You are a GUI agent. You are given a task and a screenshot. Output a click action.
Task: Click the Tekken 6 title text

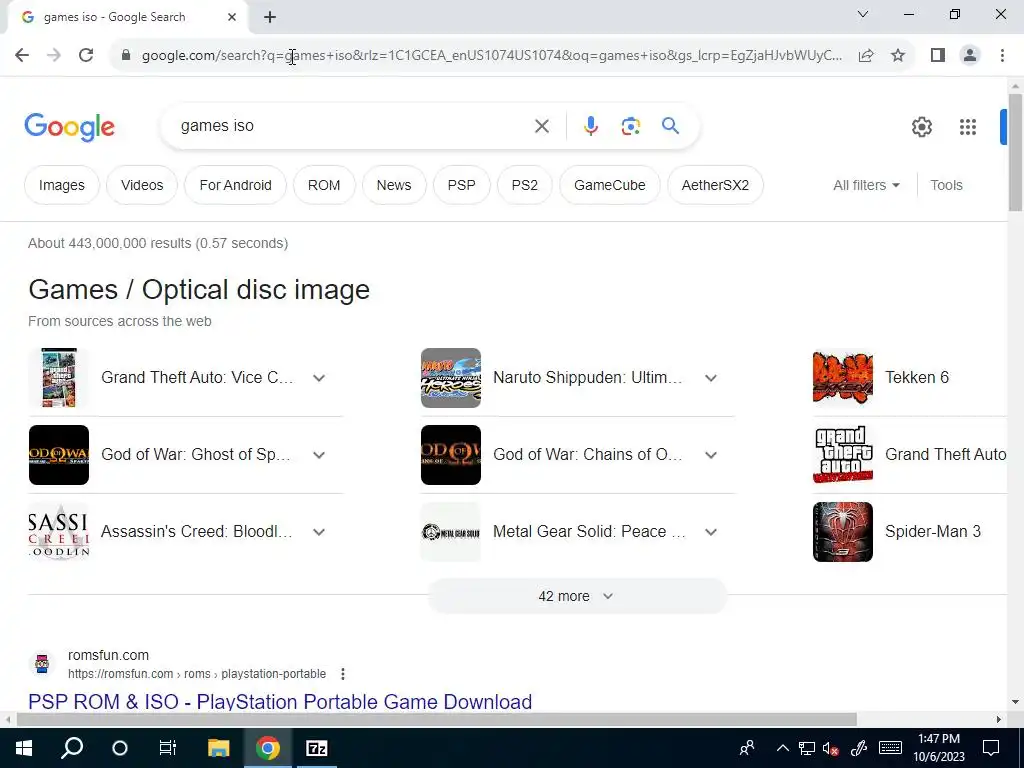(x=917, y=377)
